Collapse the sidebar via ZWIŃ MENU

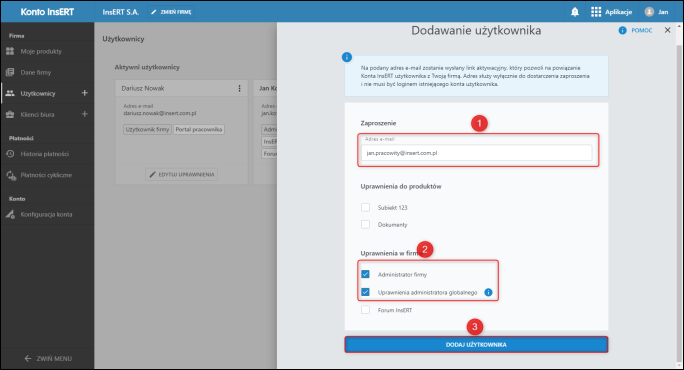pyautogui.click(x=48, y=358)
